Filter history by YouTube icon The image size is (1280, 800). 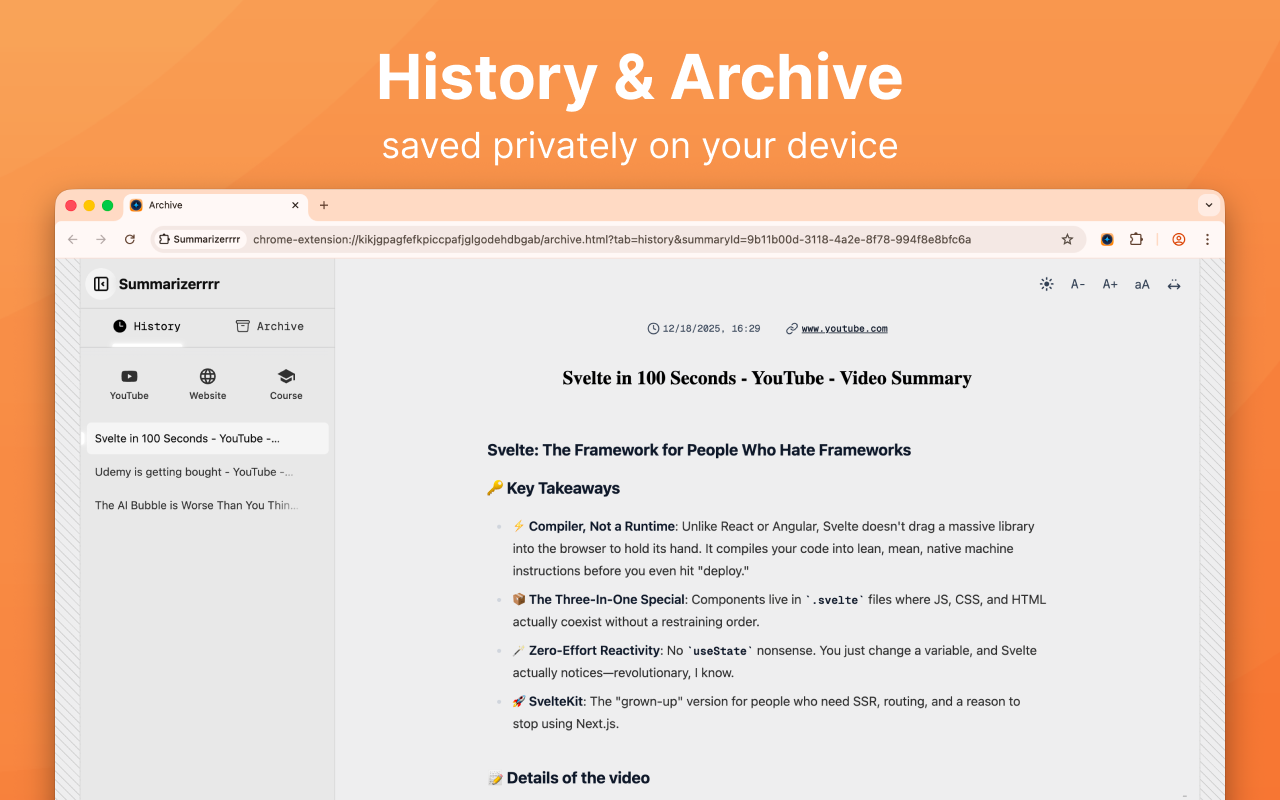point(129,384)
